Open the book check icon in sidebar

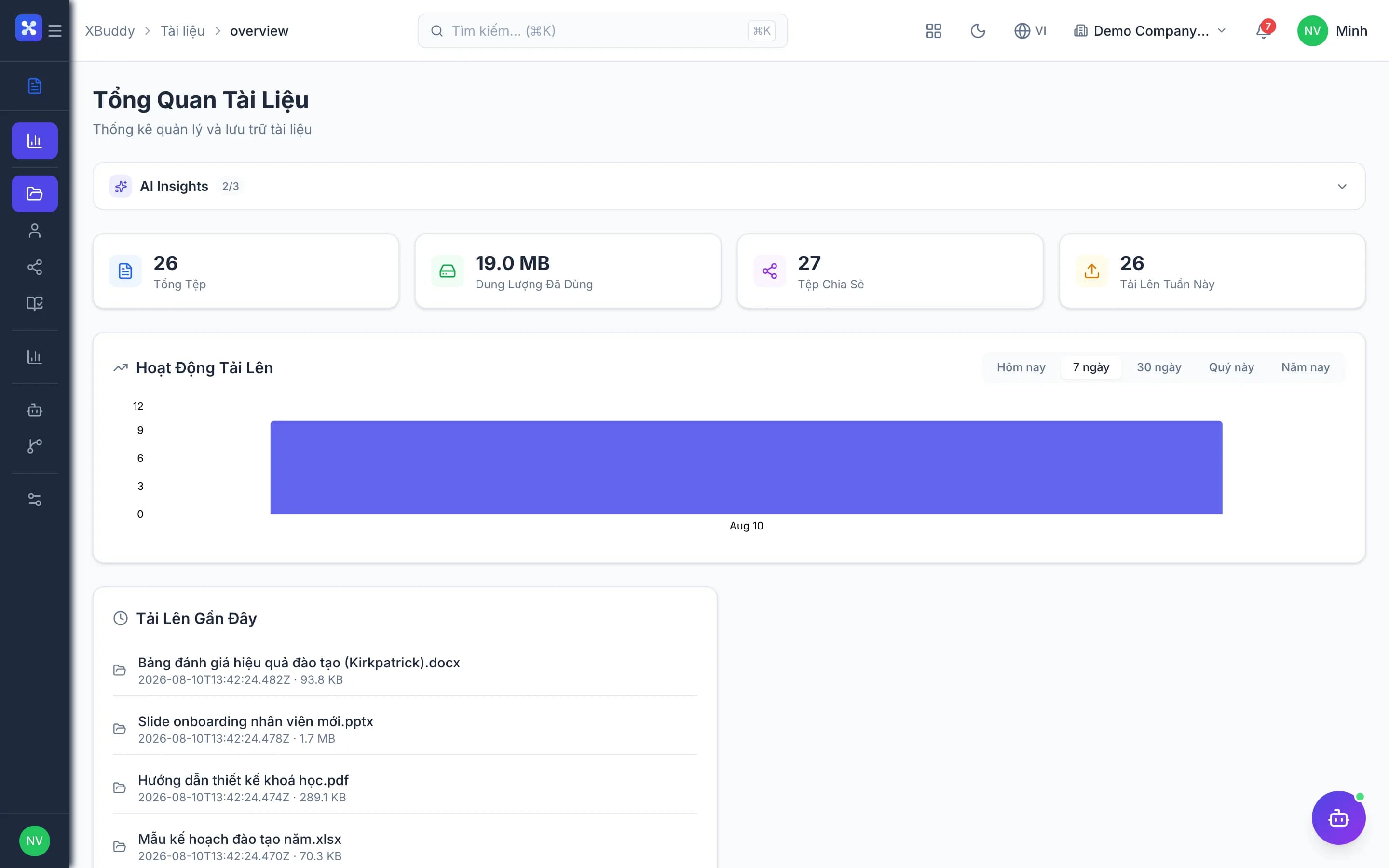[x=34, y=303]
